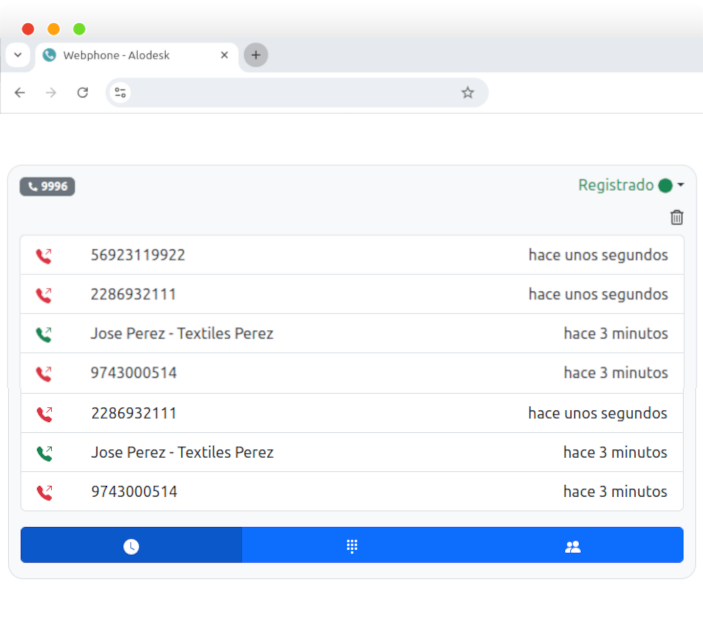View site information in the address bar
This screenshot has width=703, height=630.
(121, 93)
